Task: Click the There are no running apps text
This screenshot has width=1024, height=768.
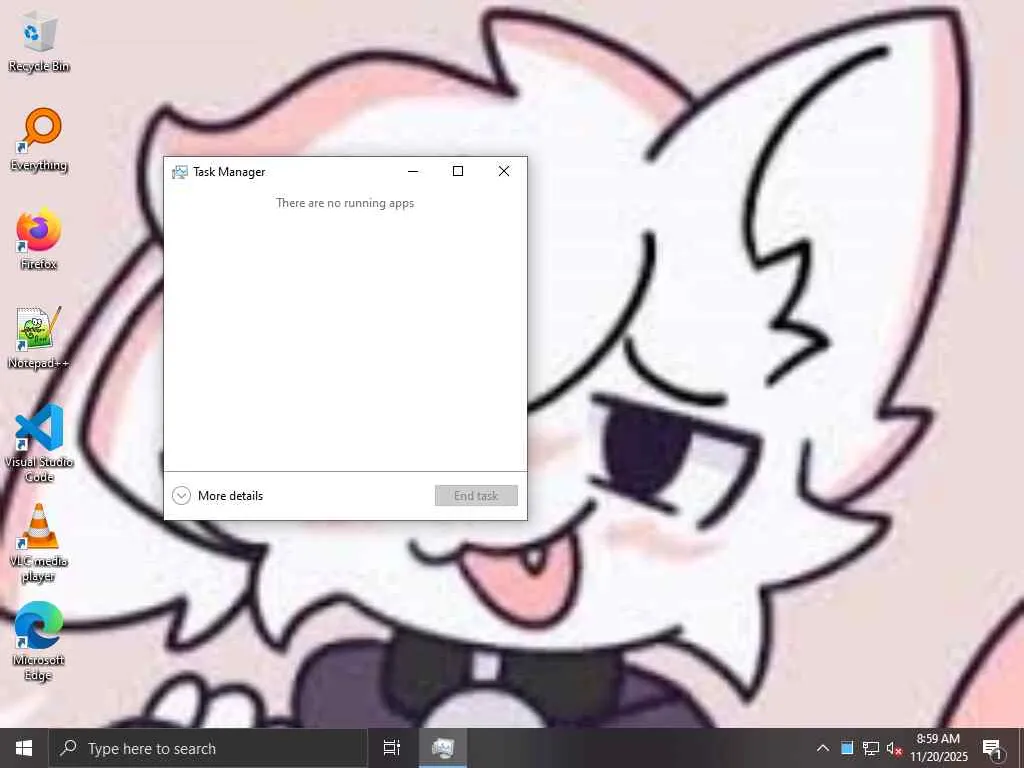Action: [345, 203]
